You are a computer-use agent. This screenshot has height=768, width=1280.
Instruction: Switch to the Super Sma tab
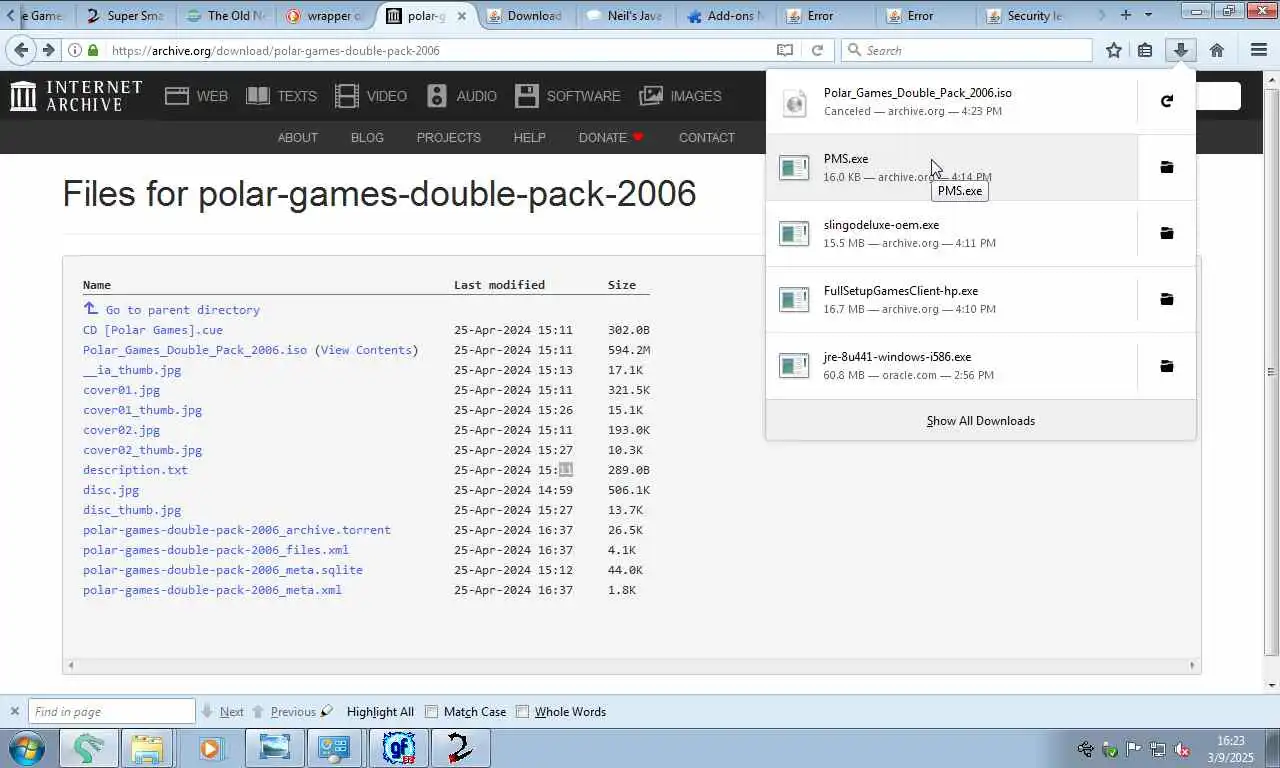[125, 15]
